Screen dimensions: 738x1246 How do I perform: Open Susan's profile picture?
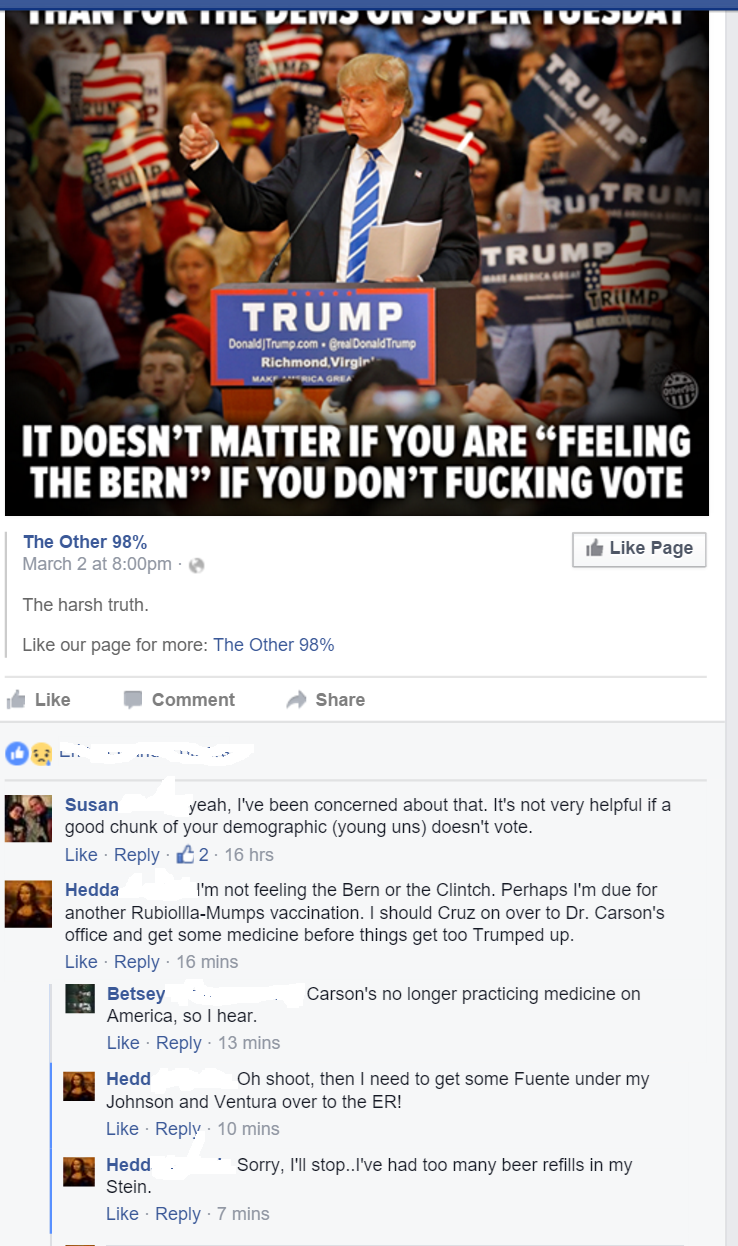point(28,818)
